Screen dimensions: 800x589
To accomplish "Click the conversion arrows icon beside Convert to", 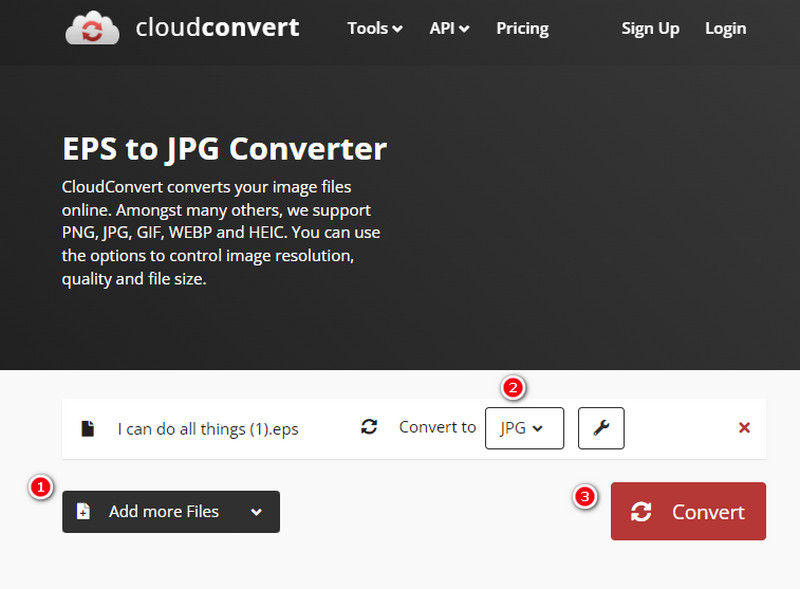I will pos(369,426).
